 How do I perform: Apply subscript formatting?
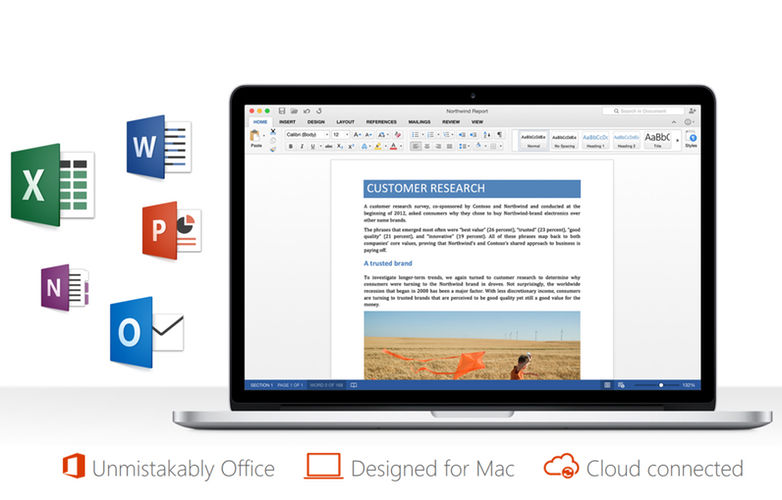[x=340, y=146]
